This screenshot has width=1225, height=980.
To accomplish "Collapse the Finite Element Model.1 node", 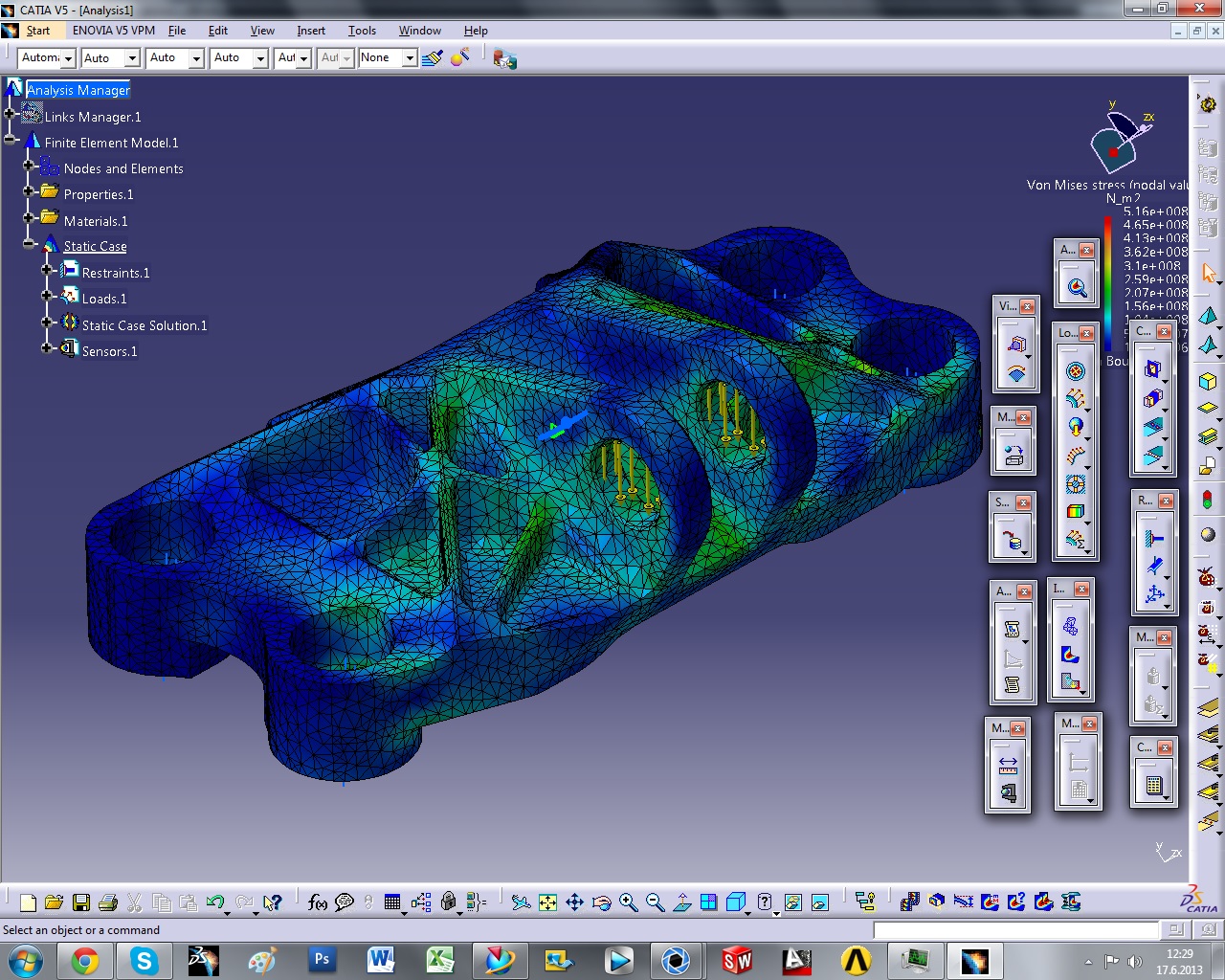I will coord(10,140).
